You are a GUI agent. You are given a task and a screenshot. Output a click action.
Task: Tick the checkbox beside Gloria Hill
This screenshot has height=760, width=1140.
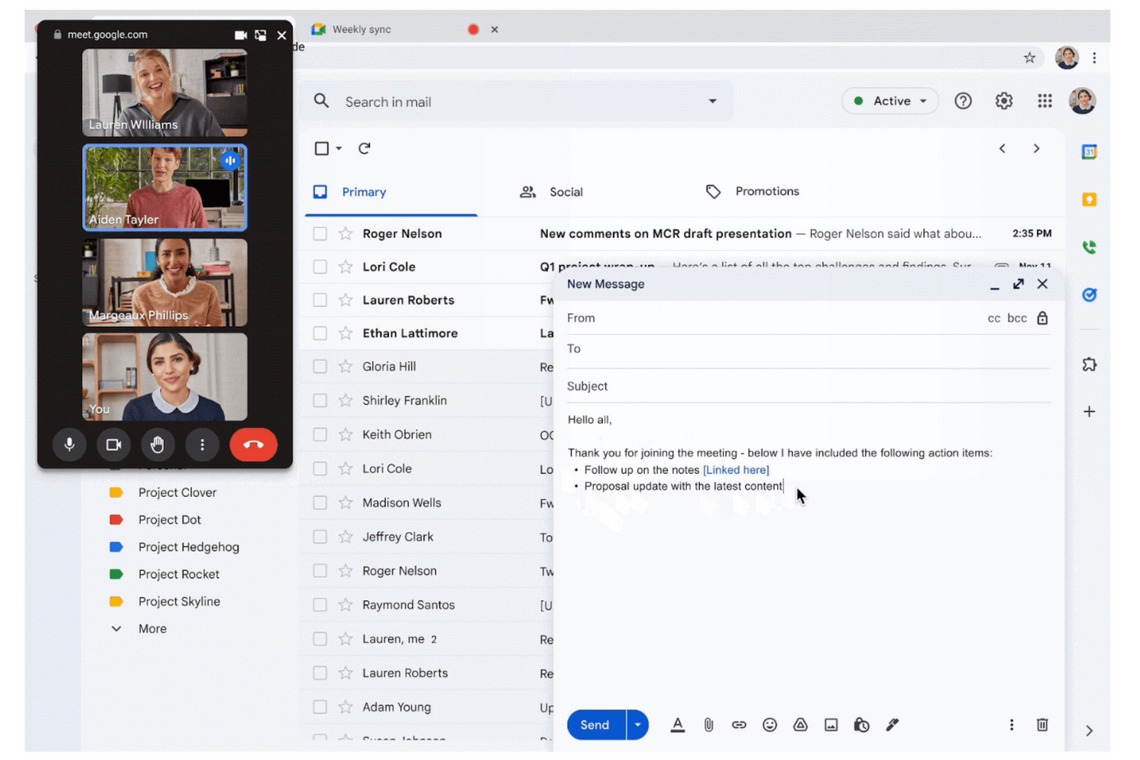point(320,367)
